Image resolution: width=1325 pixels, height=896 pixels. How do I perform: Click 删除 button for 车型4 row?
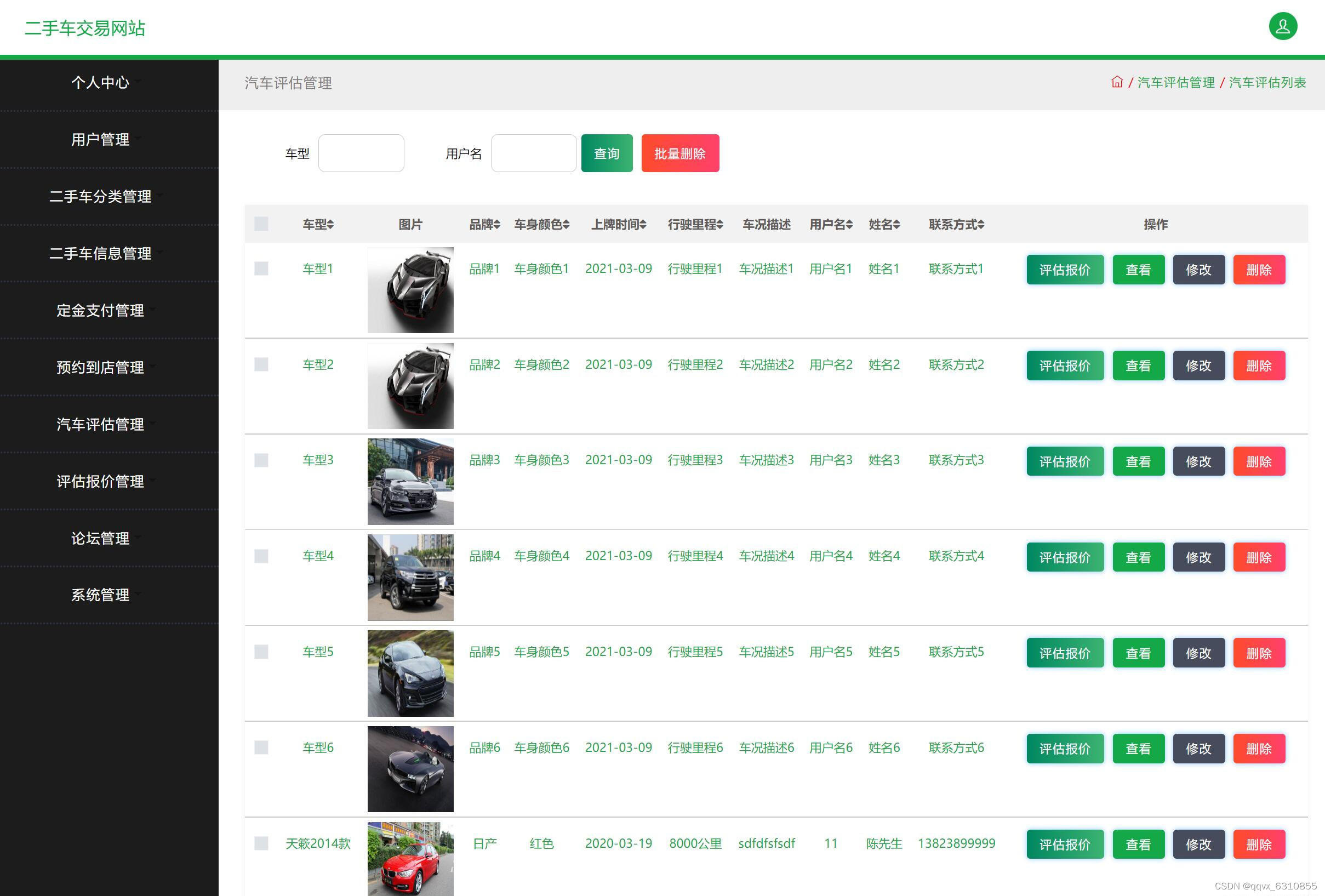coord(1259,557)
